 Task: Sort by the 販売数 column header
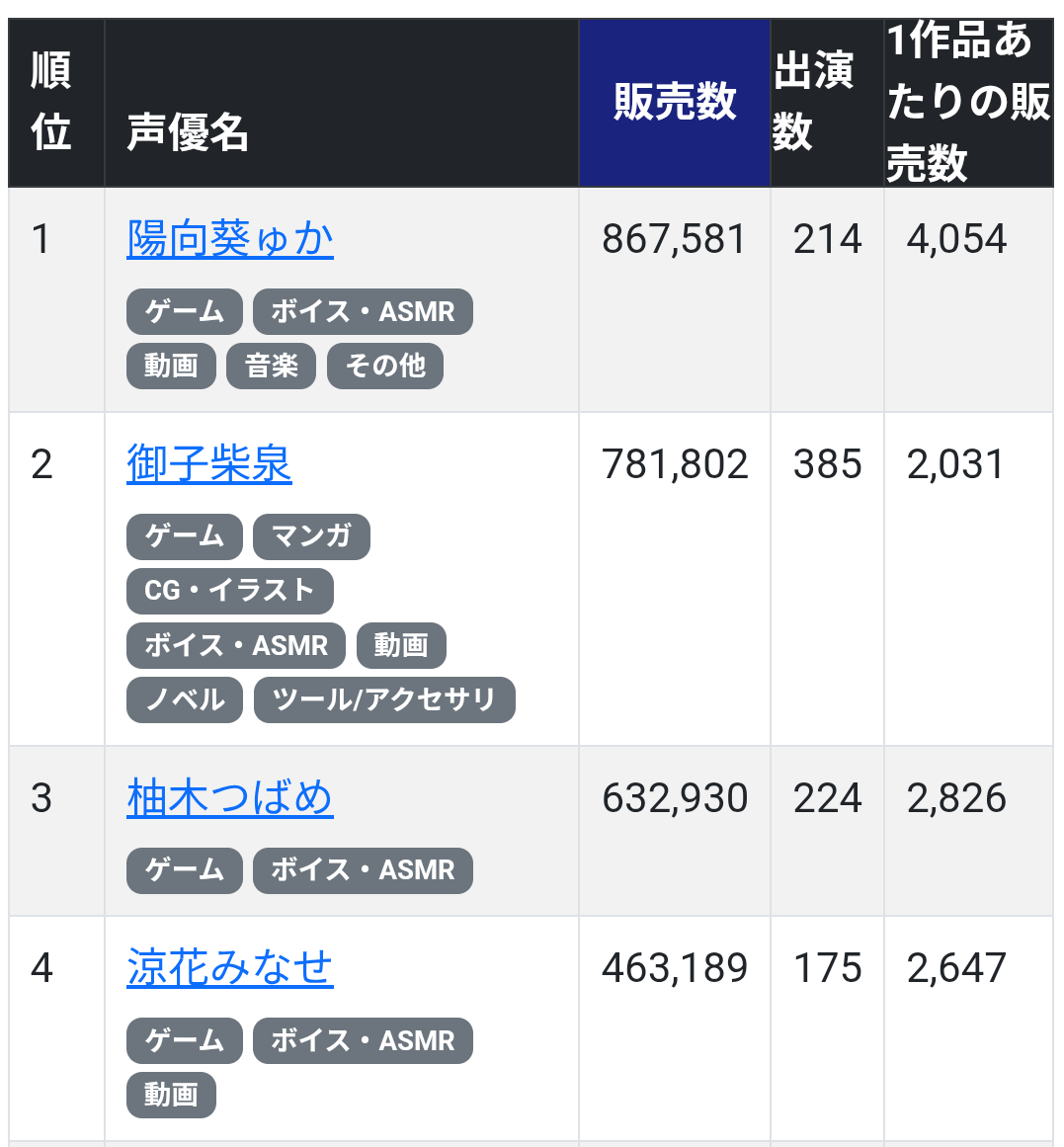[x=675, y=103]
